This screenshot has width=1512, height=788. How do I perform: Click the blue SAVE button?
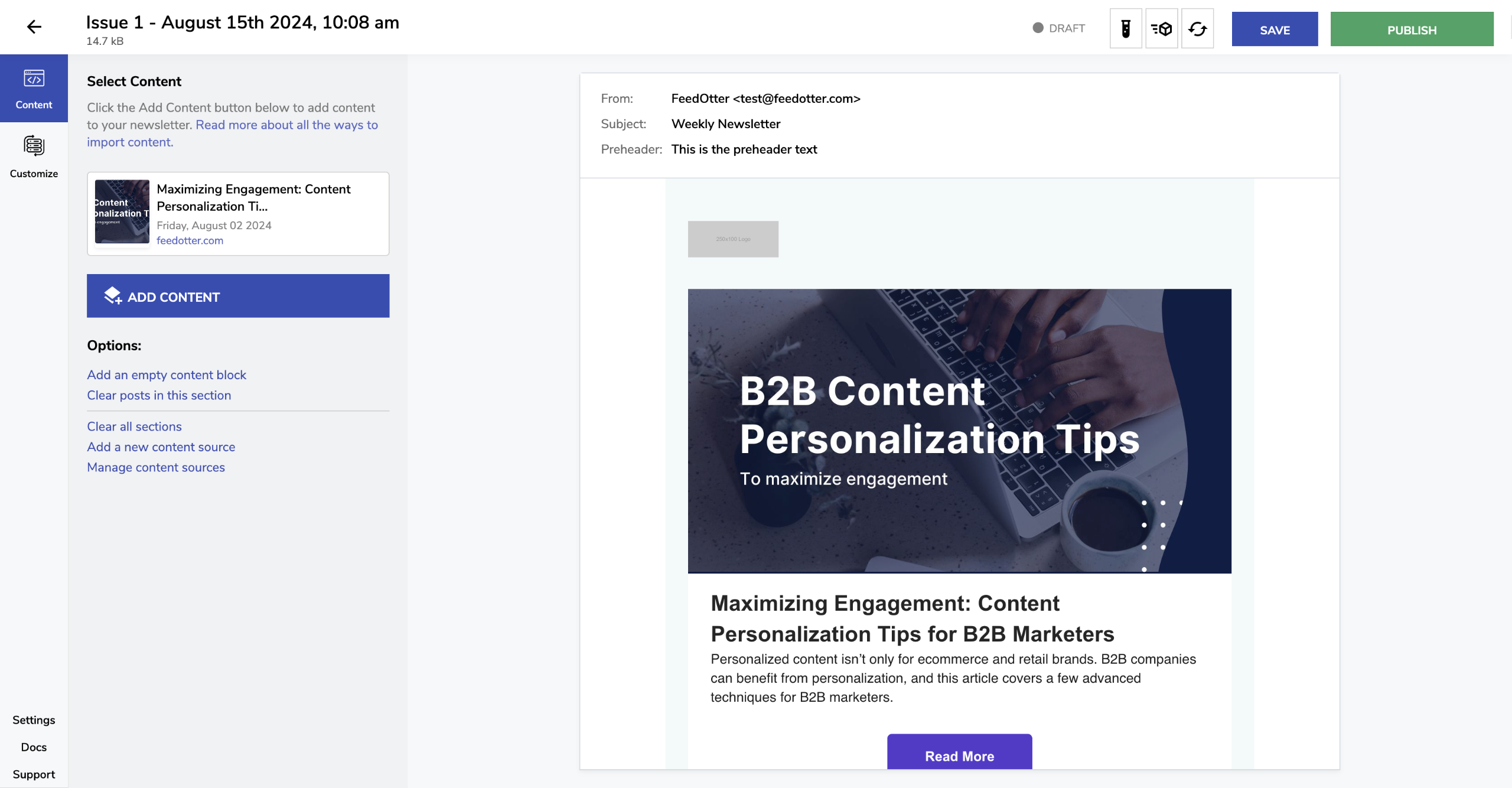pos(1275,30)
